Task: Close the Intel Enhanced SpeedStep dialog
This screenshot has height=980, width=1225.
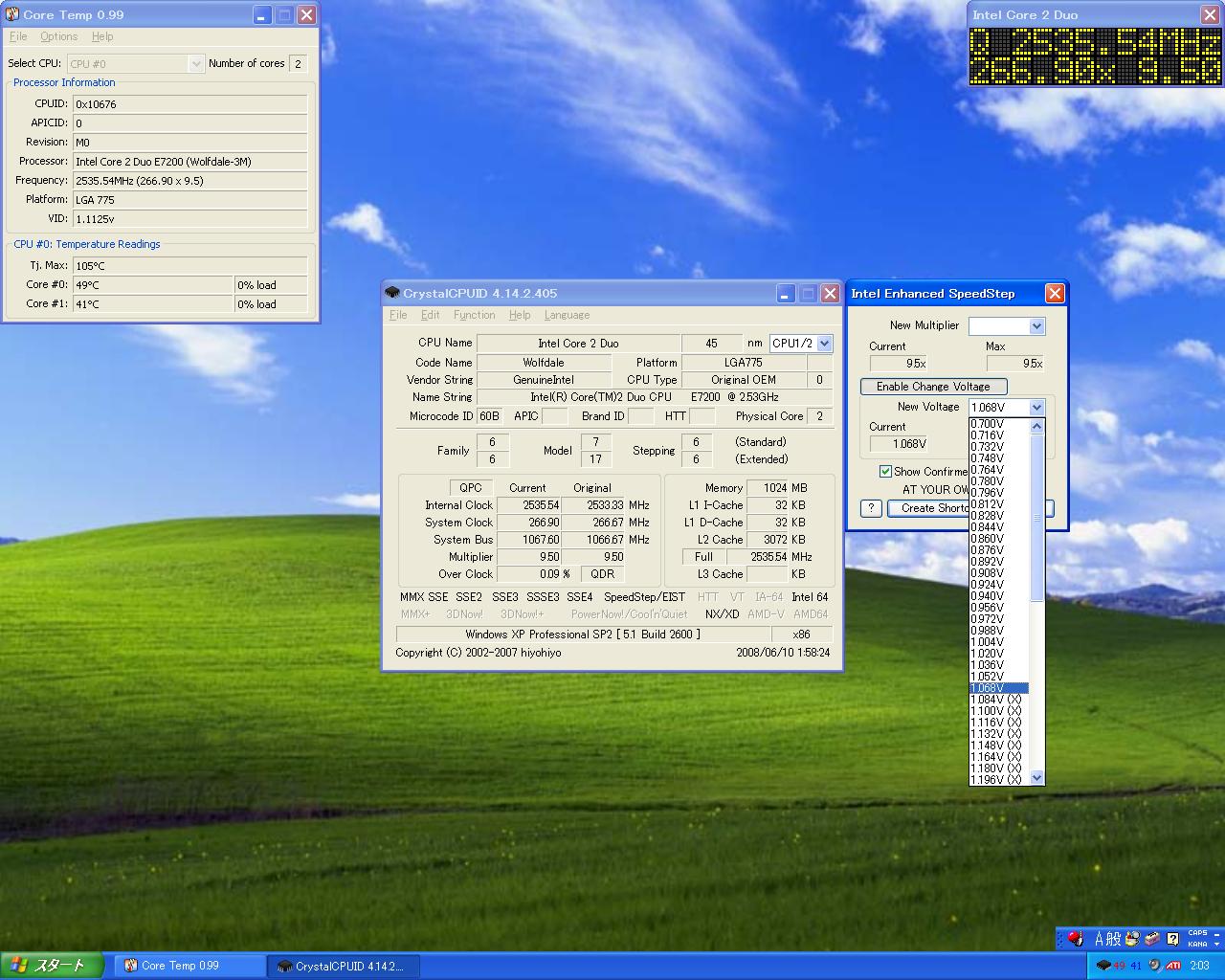Action: tap(1054, 293)
